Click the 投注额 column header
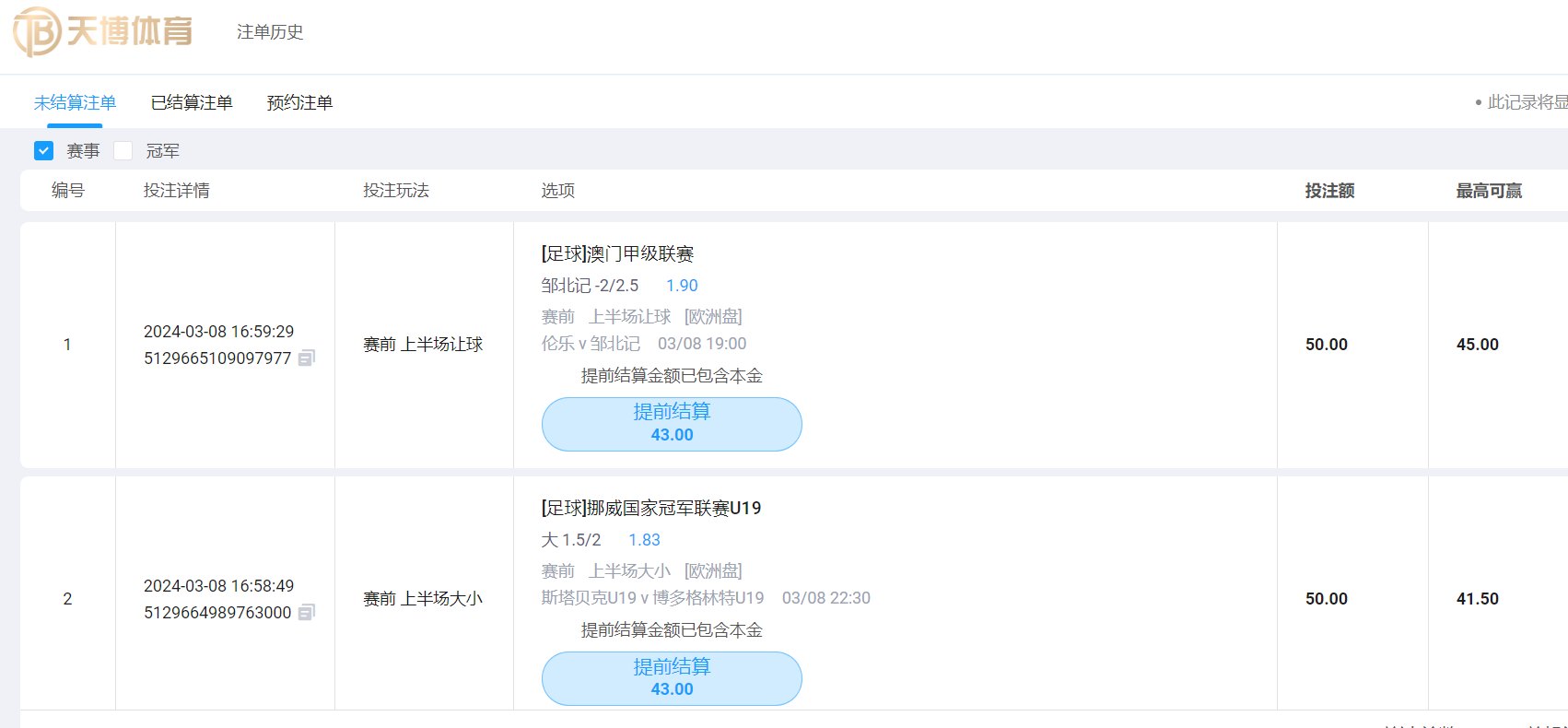The image size is (1568, 728). click(x=1329, y=191)
